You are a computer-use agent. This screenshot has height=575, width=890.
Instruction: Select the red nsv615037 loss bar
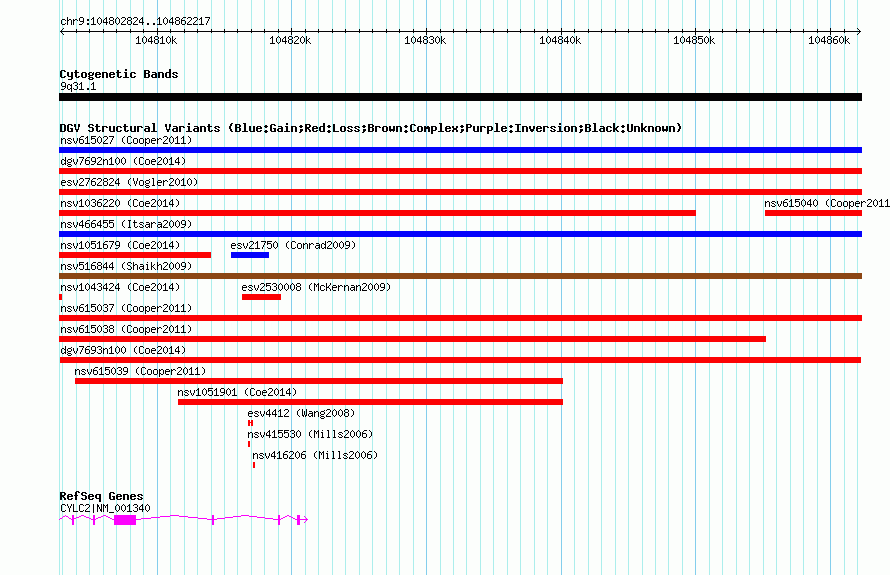(x=460, y=318)
